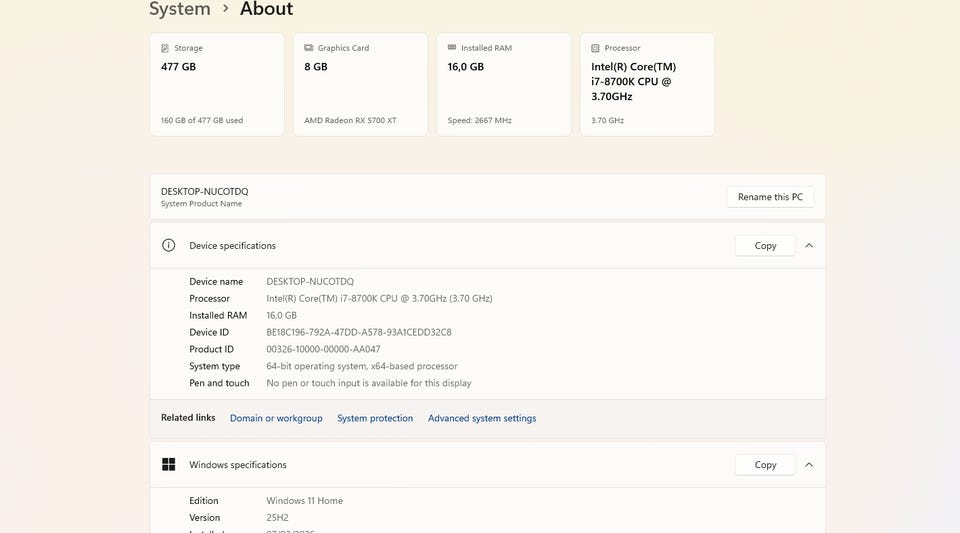Click the Storage drive icon in top card
Image resolution: width=960 pixels, height=533 pixels.
point(165,48)
